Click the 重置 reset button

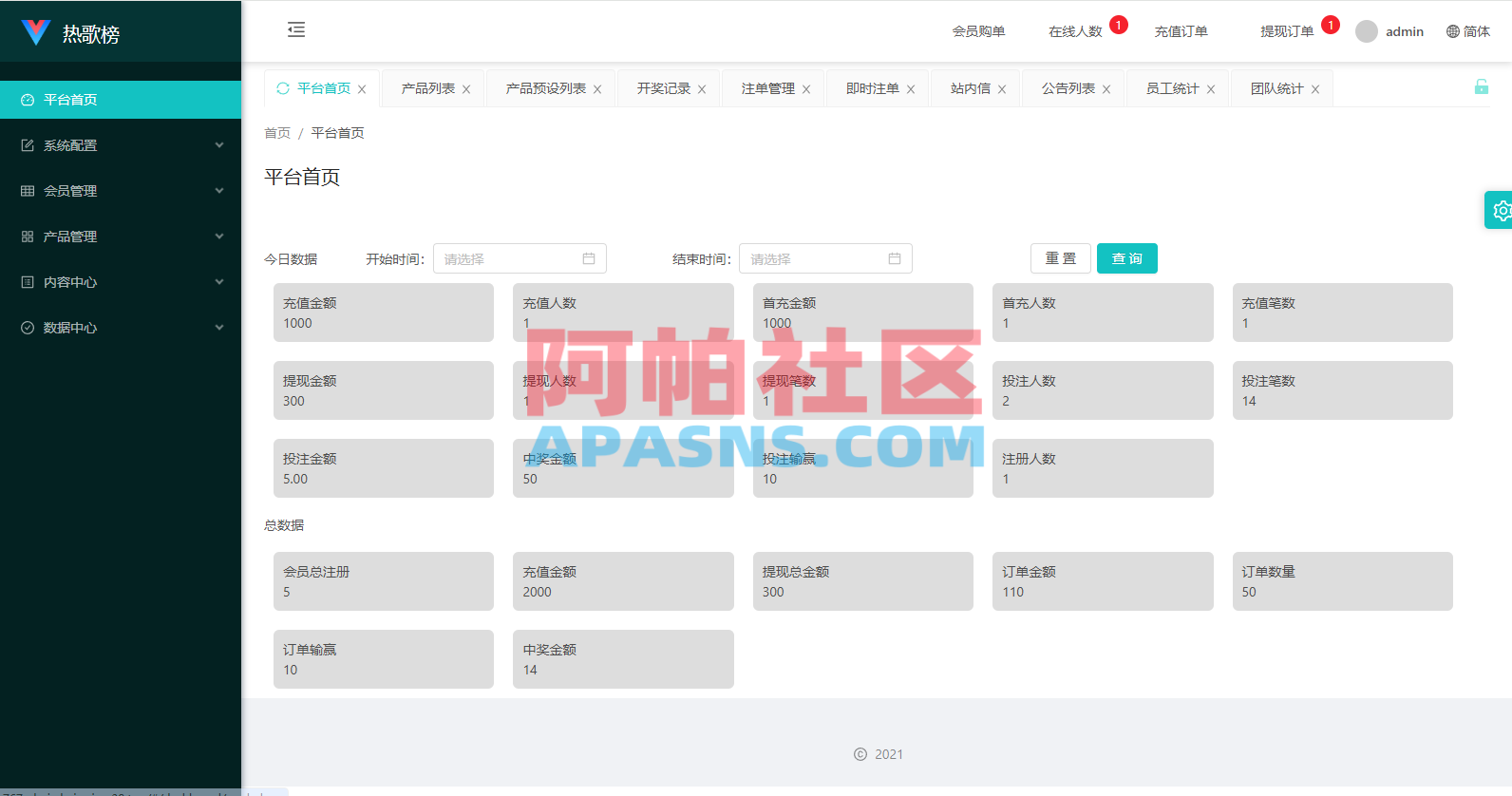click(1061, 258)
